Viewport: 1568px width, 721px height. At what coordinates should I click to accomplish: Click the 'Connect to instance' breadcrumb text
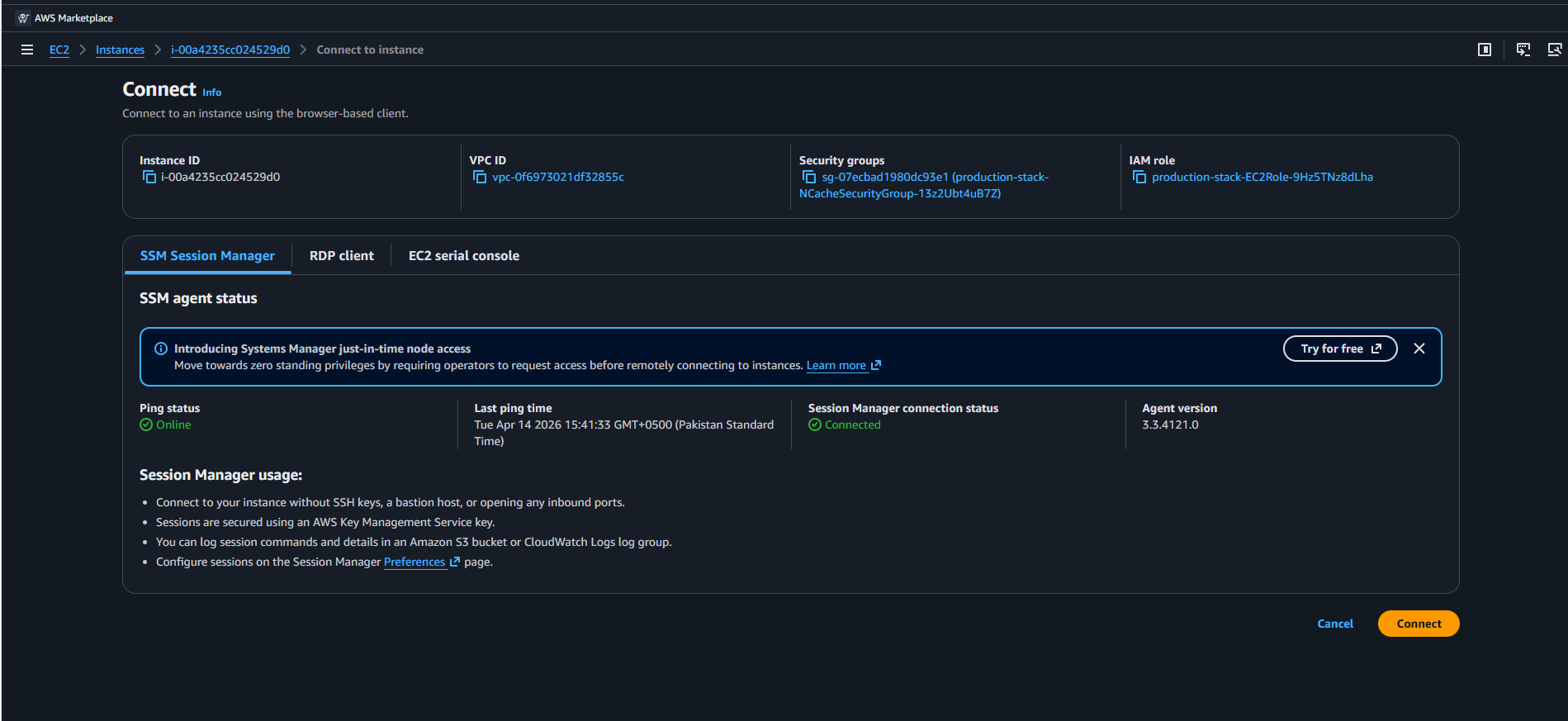coord(370,50)
